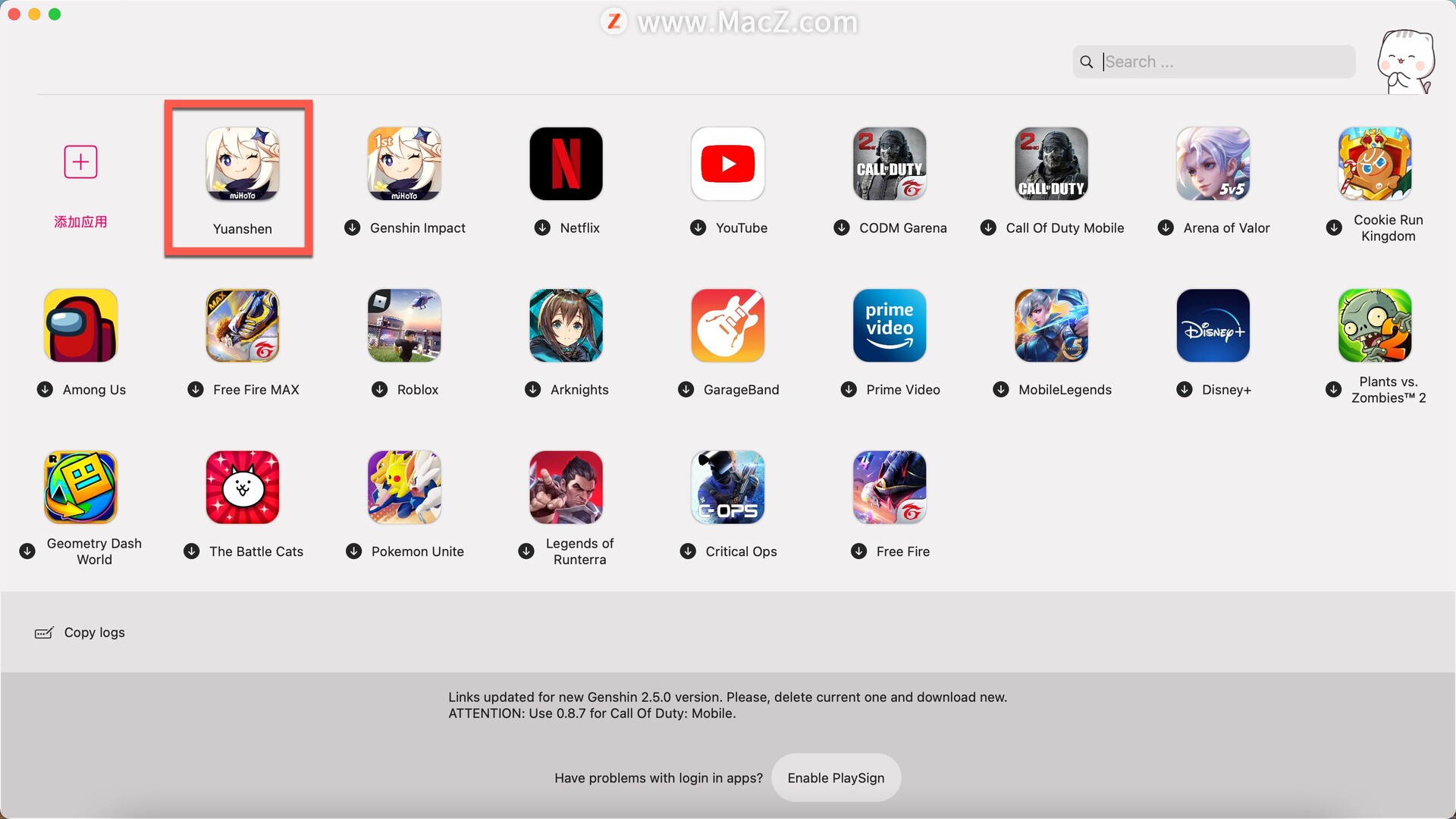Click download arrow beside Plants vs. Zombies 2
The image size is (1456, 819).
click(1334, 389)
